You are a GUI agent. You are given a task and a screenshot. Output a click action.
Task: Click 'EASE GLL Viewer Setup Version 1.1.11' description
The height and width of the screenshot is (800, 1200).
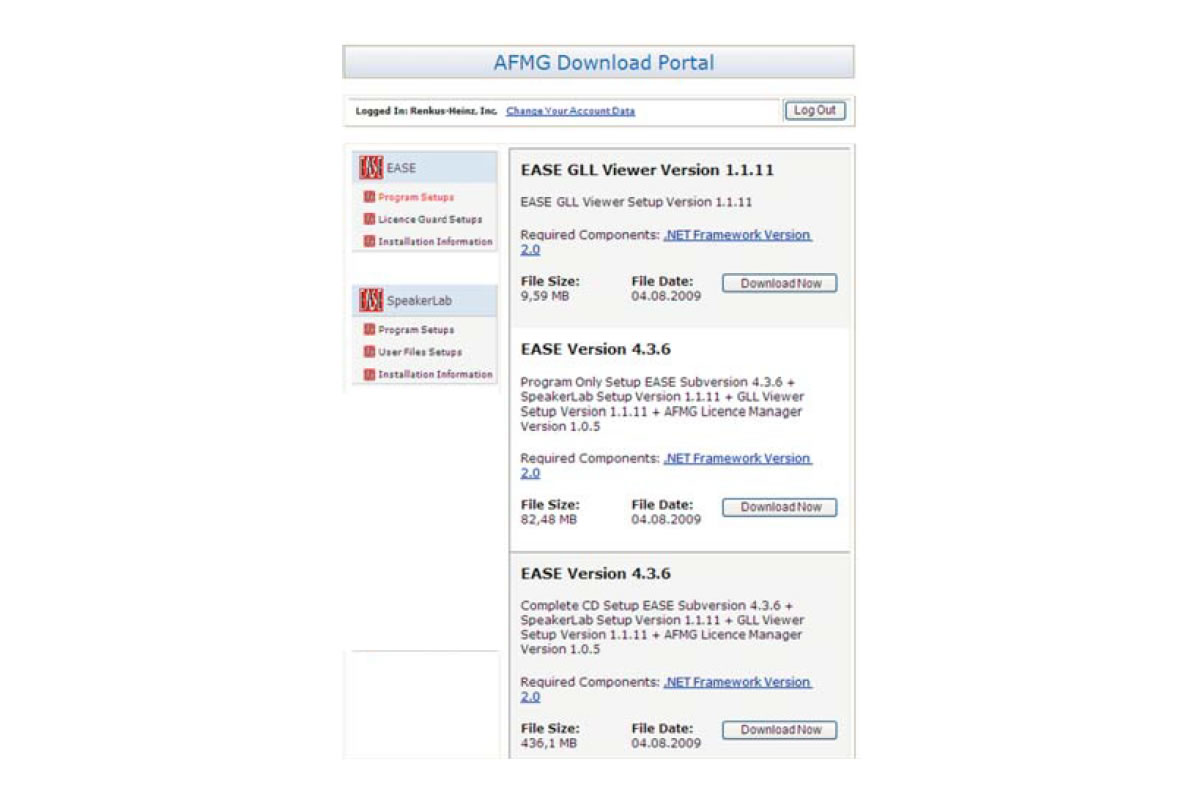636,202
